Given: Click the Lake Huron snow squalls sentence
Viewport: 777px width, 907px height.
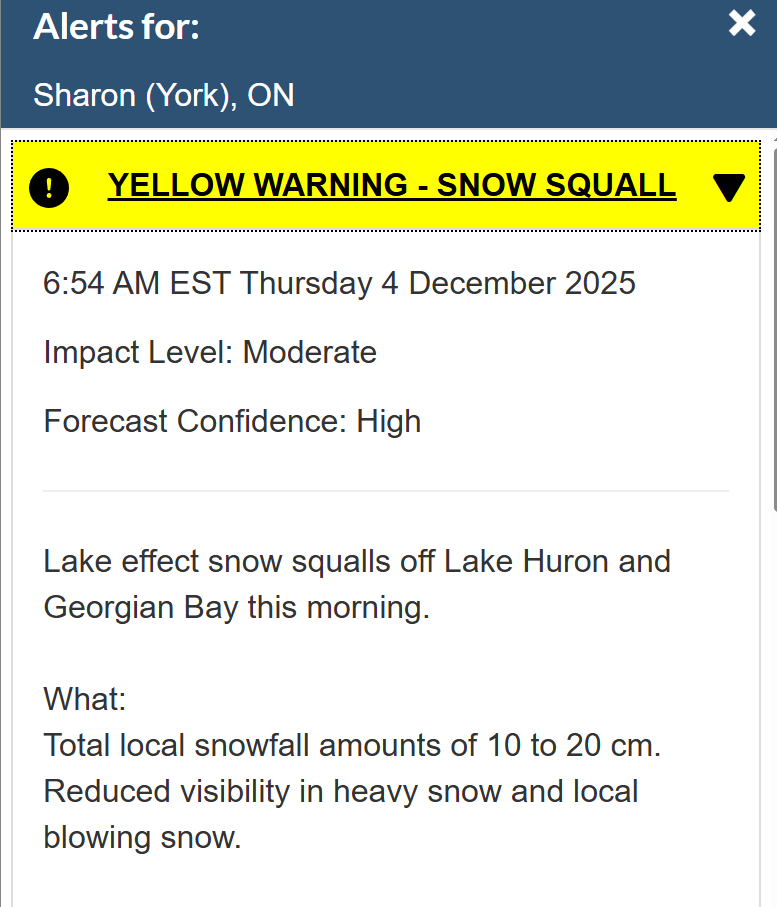Looking at the screenshot, I should pos(357,561).
